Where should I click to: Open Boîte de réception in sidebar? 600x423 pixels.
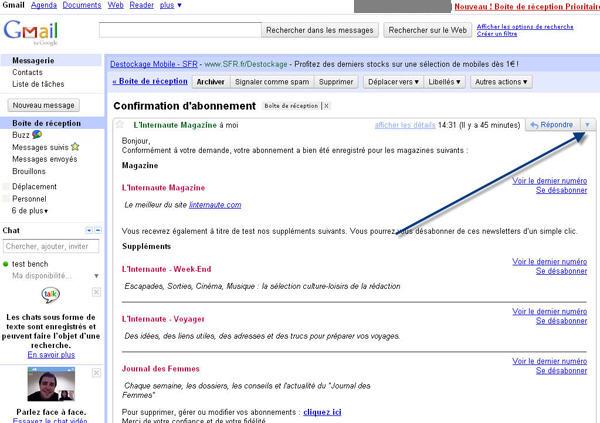pyautogui.click(x=47, y=123)
